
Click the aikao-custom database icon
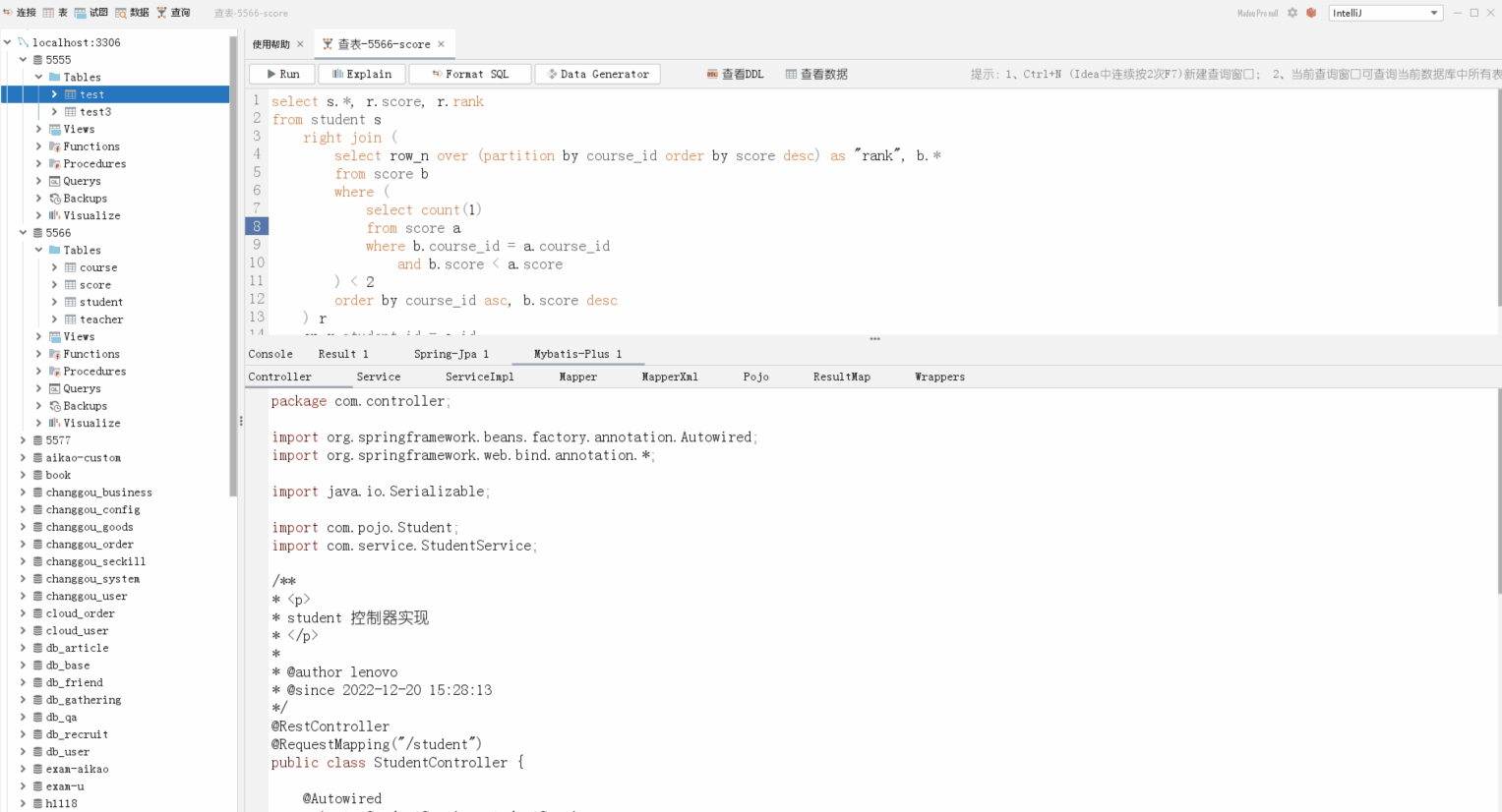[37, 458]
